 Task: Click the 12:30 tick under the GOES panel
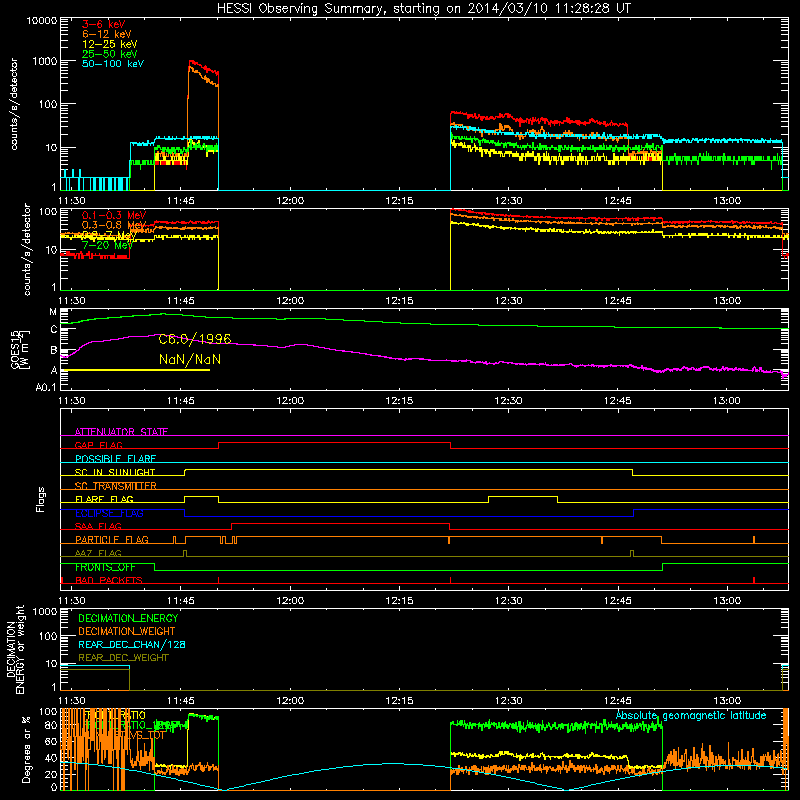point(508,401)
